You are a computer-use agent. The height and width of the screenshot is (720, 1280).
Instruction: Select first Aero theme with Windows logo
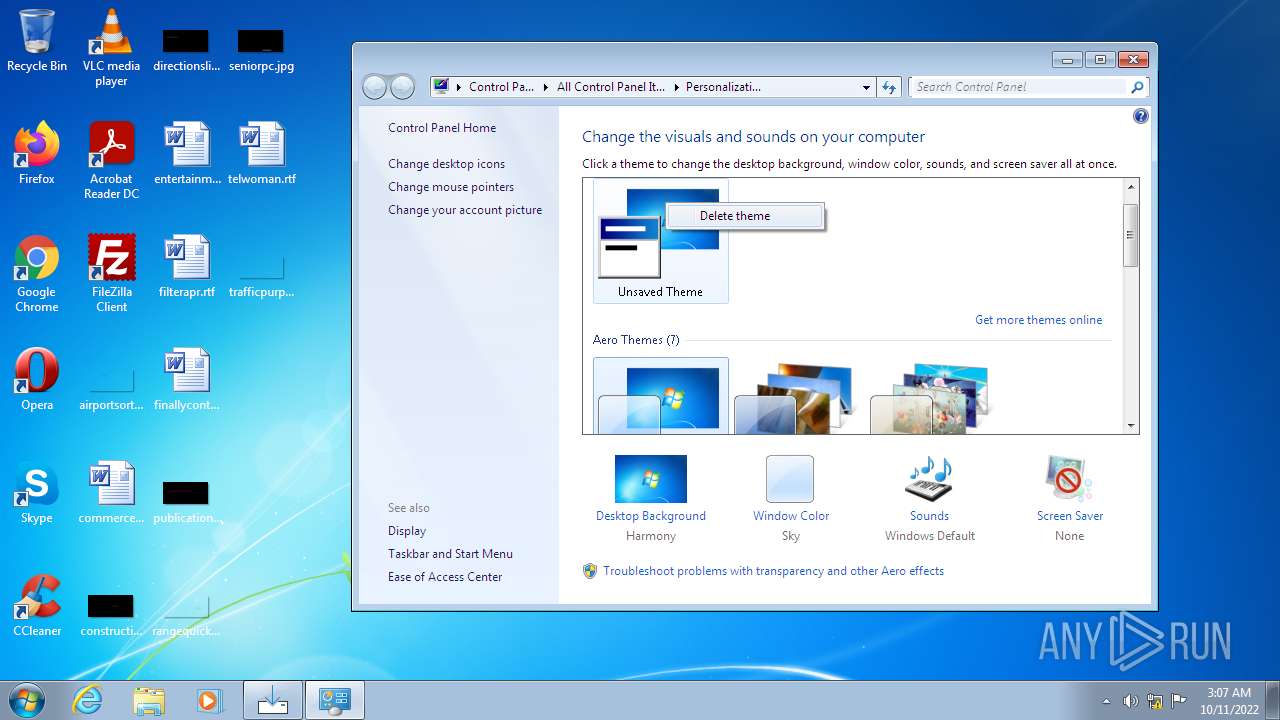click(661, 396)
